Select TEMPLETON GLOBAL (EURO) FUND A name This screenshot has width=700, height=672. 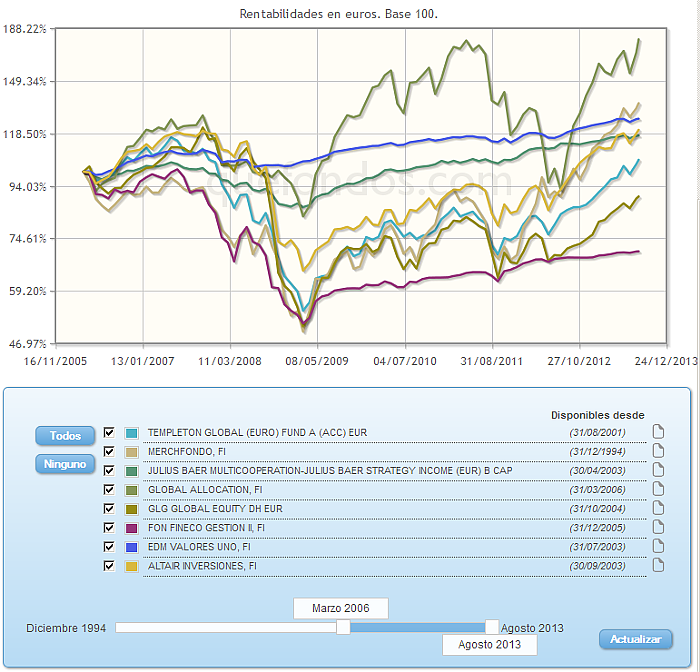point(257,433)
